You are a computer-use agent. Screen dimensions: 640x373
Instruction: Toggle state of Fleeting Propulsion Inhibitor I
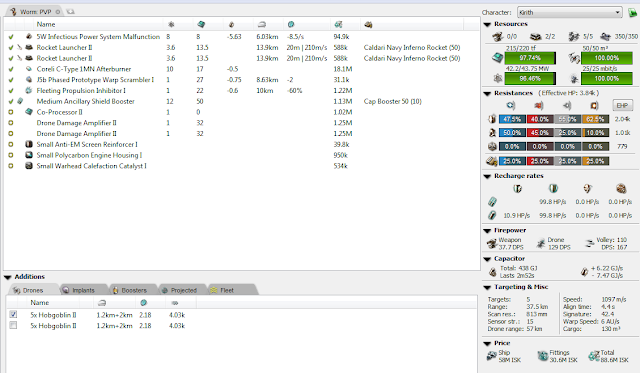tap(11, 91)
